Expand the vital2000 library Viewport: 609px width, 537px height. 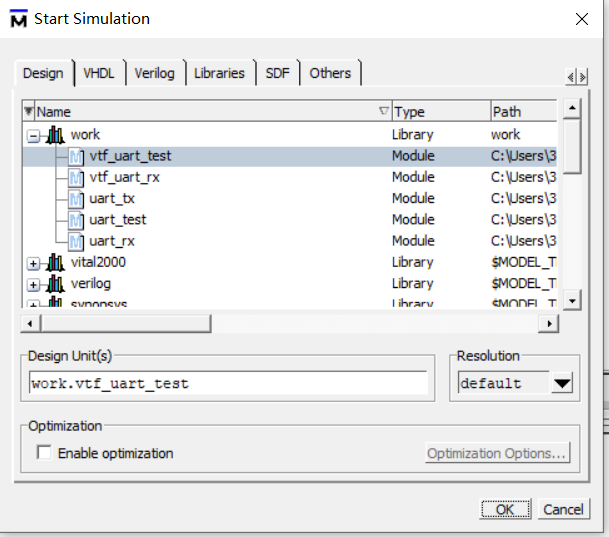tap(33, 264)
